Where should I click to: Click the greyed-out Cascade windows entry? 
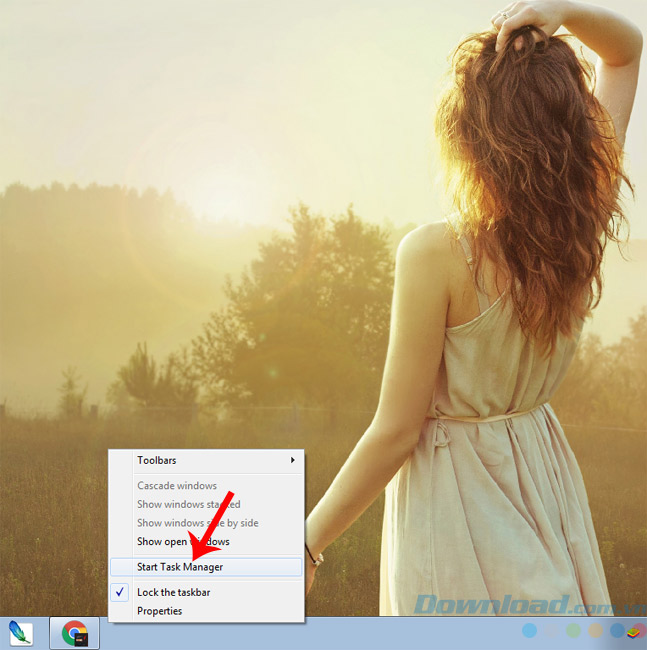click(177, 486)
